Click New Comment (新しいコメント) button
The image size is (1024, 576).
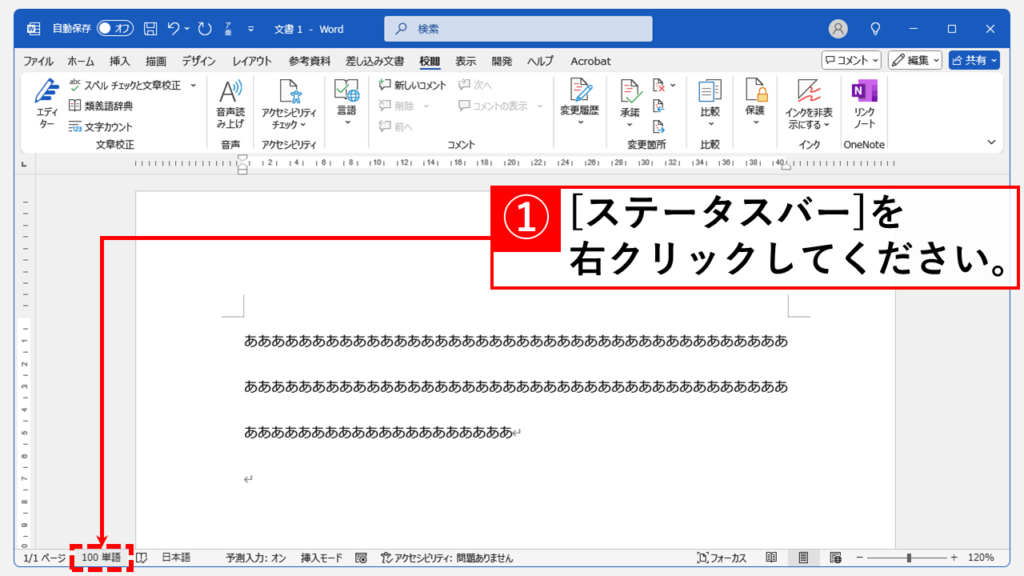pos(413,86)
